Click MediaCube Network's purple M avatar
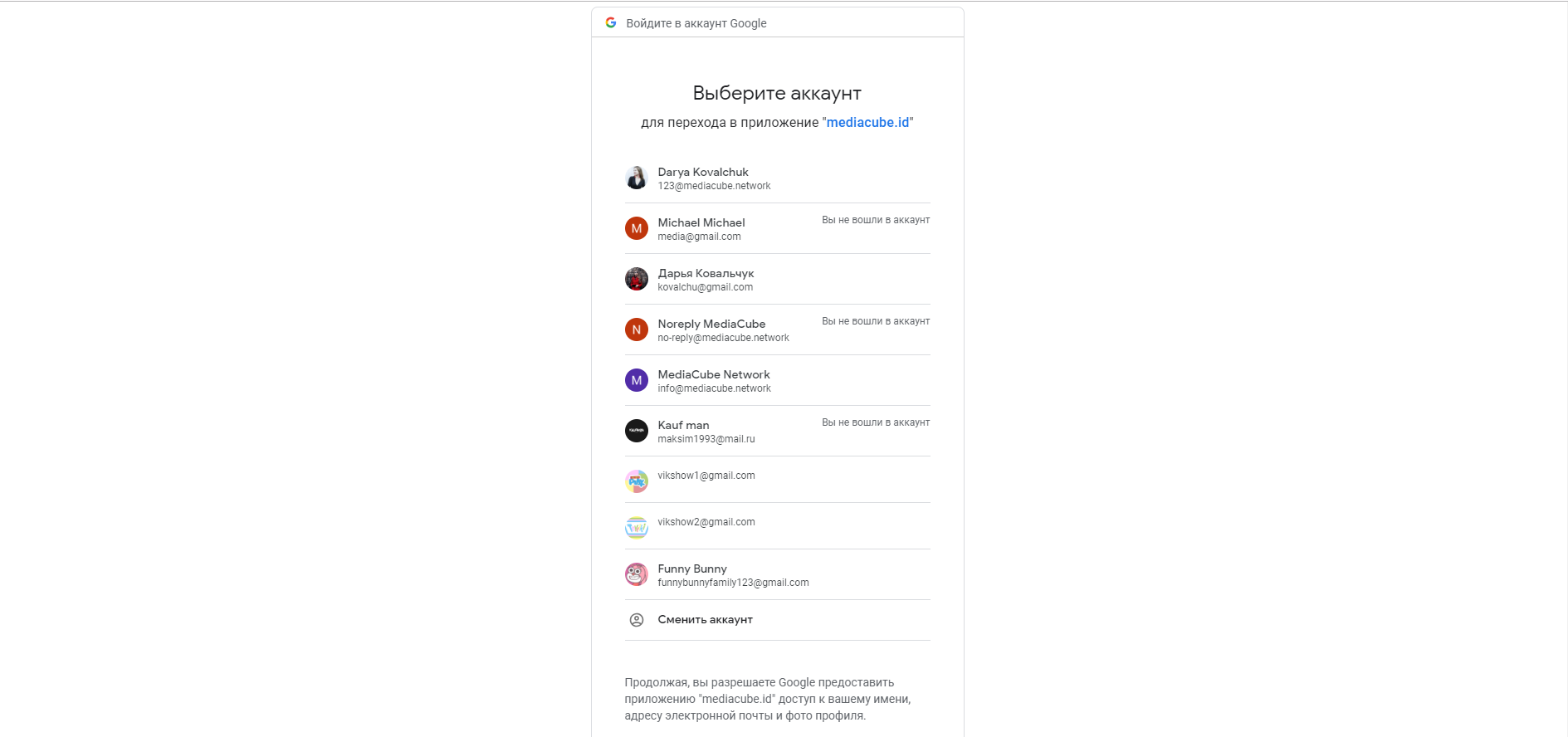Viewport: 1568px width, 737px height. click(637, 380)
